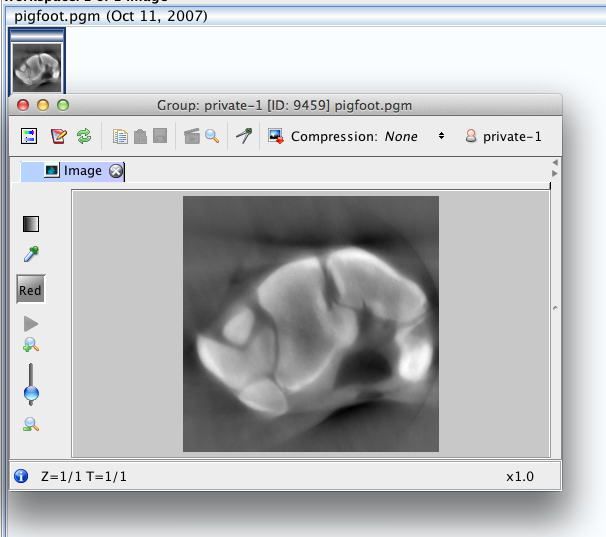Click the toolbar magnifying glass lens icon
Image resolution: width=606 pixels, height=537 pixels.
pyautogui.click(x=212, y=136)
